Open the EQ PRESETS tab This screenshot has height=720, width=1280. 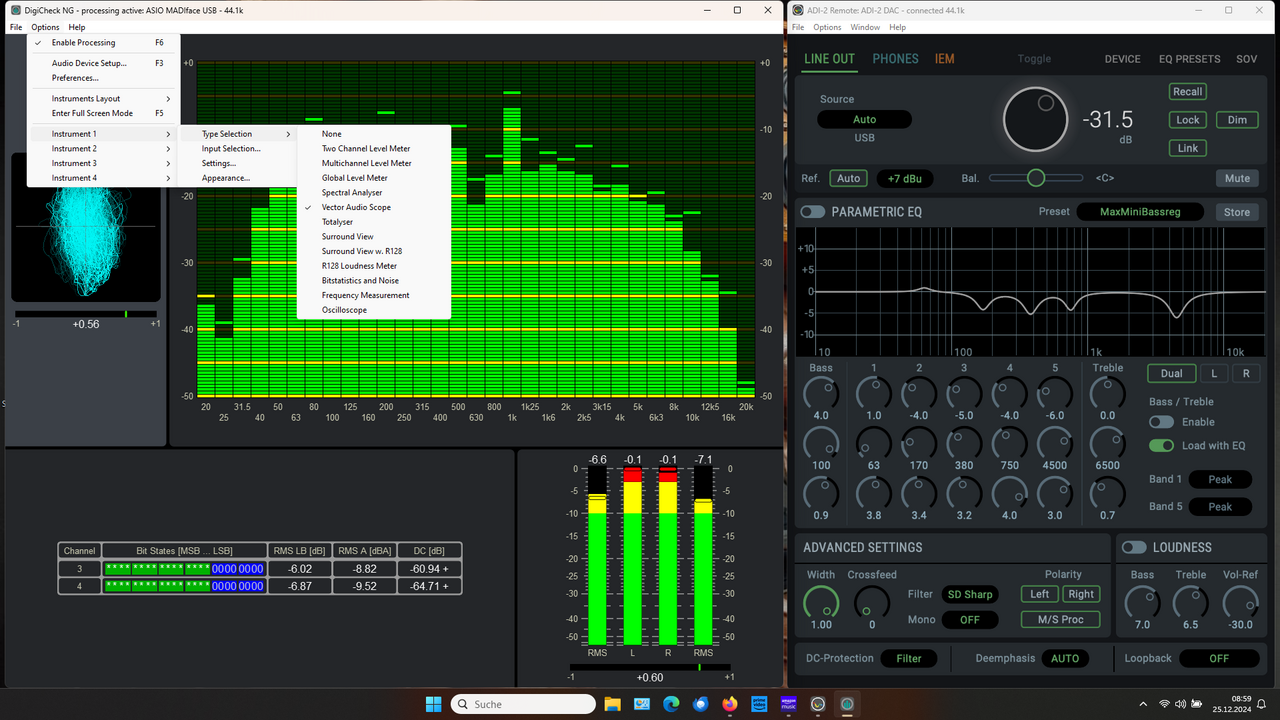point(1190,59)
